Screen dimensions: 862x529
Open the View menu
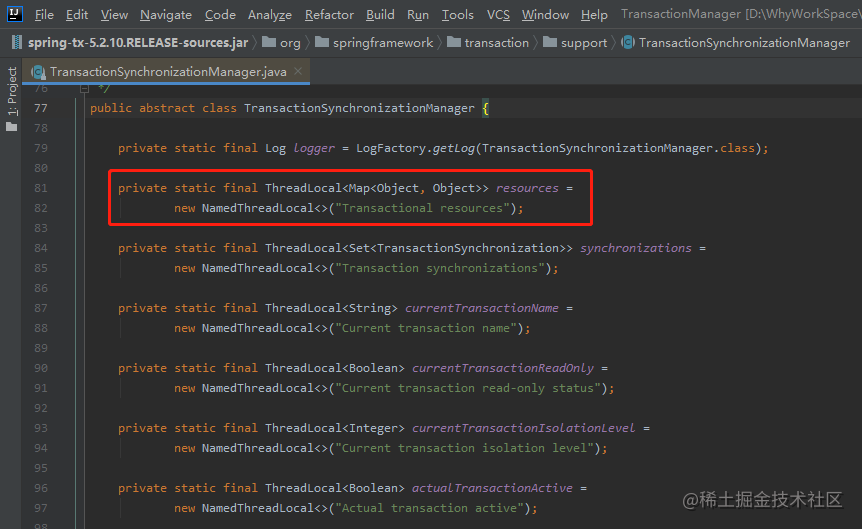114,15
